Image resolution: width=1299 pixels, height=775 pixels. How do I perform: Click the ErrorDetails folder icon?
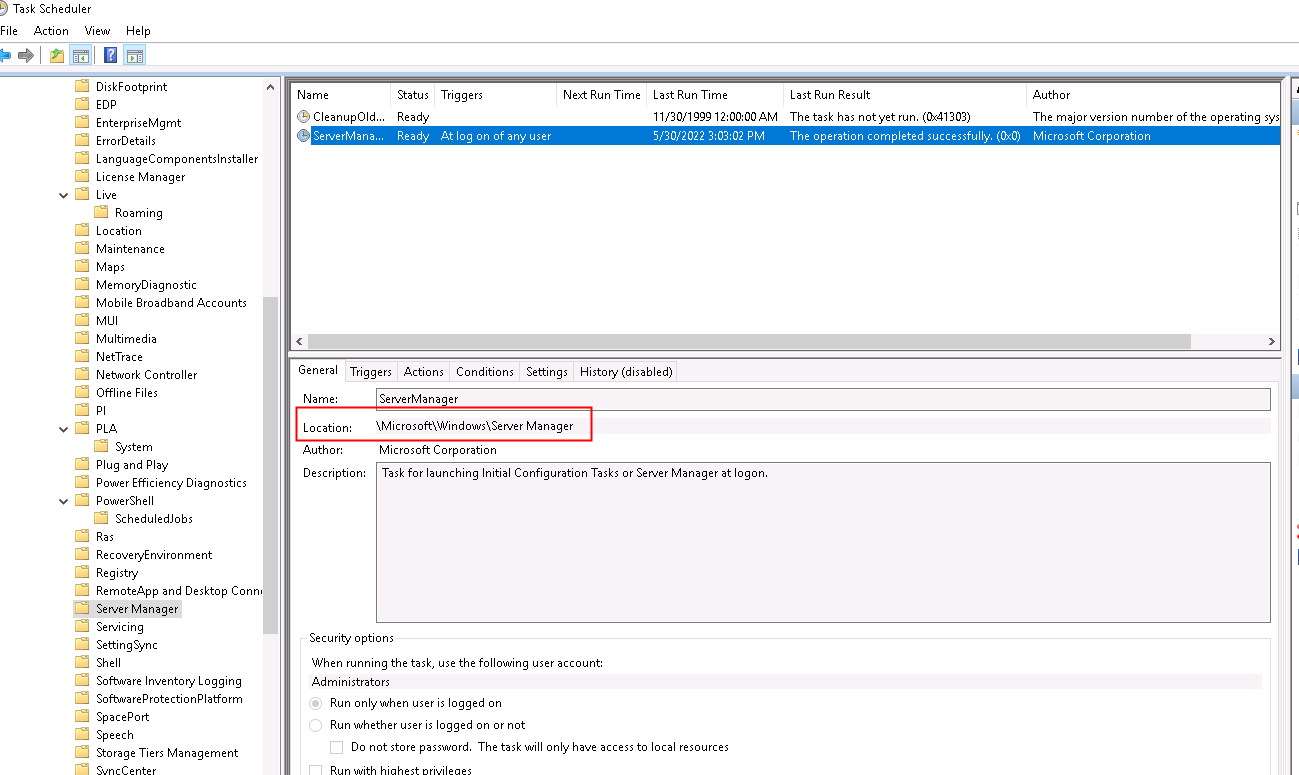(x=83, y=141)
